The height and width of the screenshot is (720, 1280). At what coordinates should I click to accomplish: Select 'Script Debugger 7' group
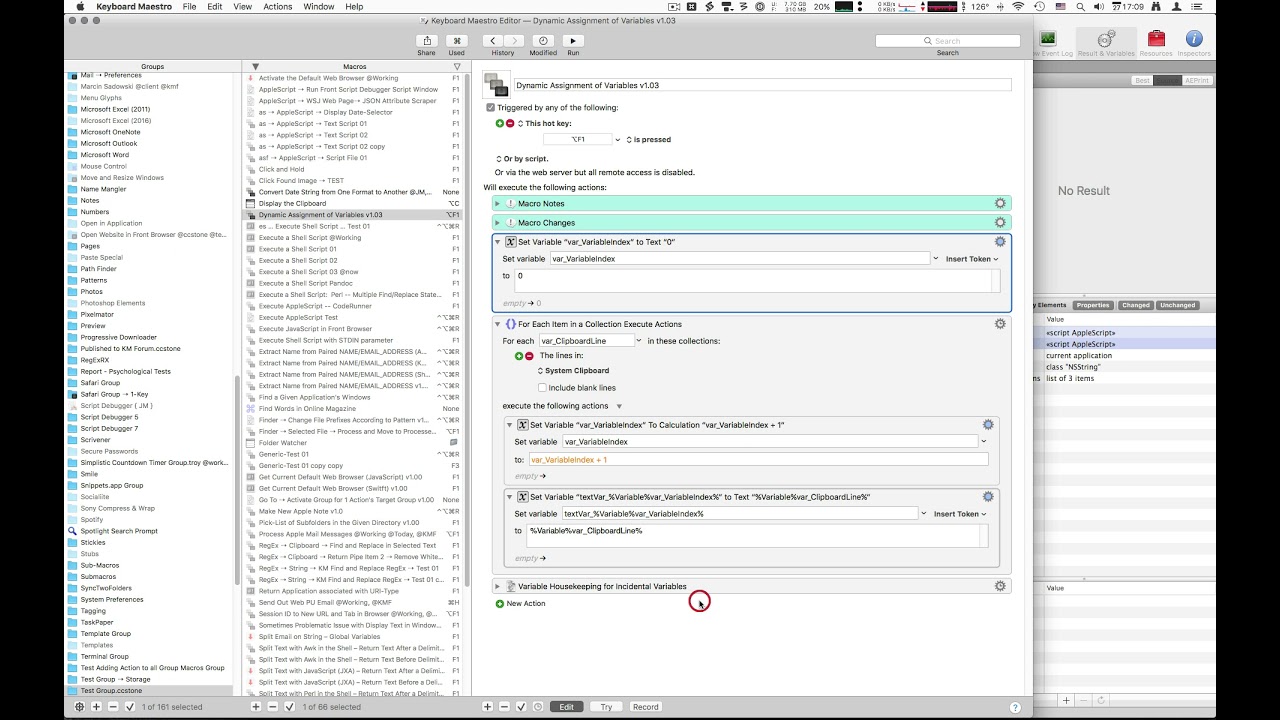coord(150,428)
